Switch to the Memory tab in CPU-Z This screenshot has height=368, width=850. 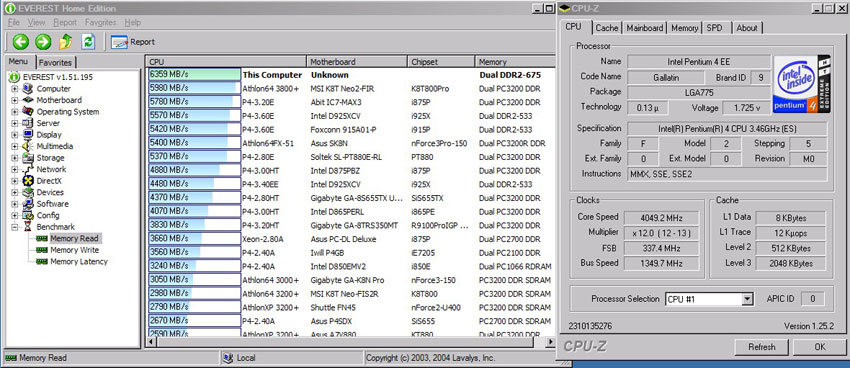point(684,28)
